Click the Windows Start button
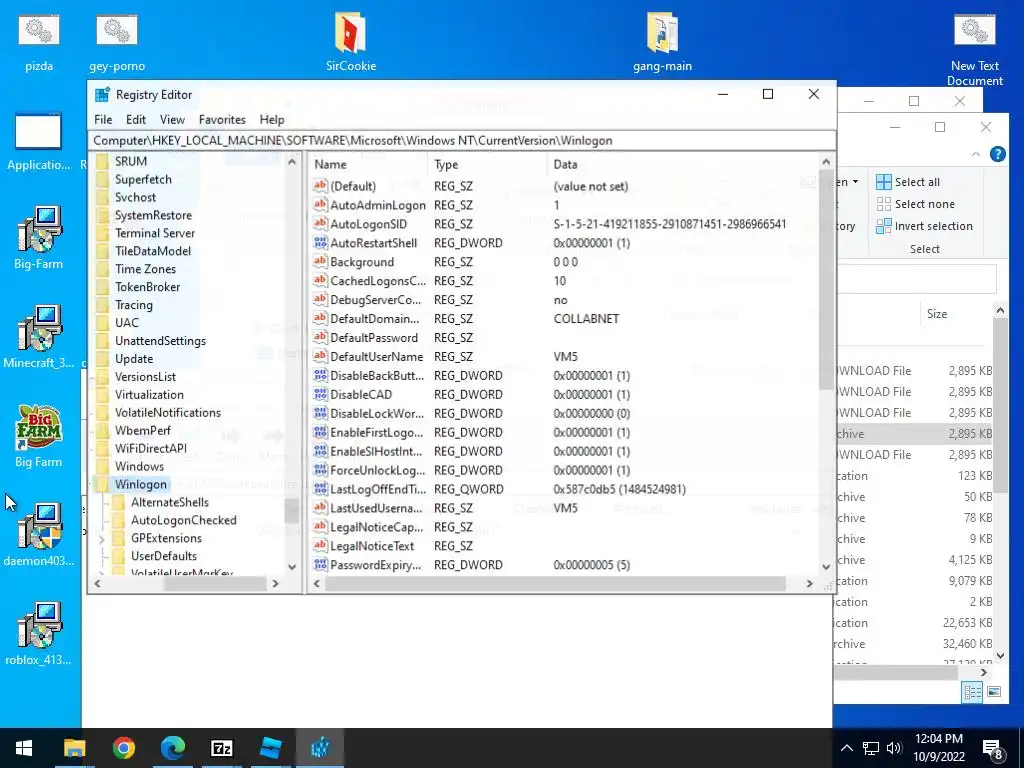The width and height of the screenshot is (1024, 768). (x=24, y=748)
